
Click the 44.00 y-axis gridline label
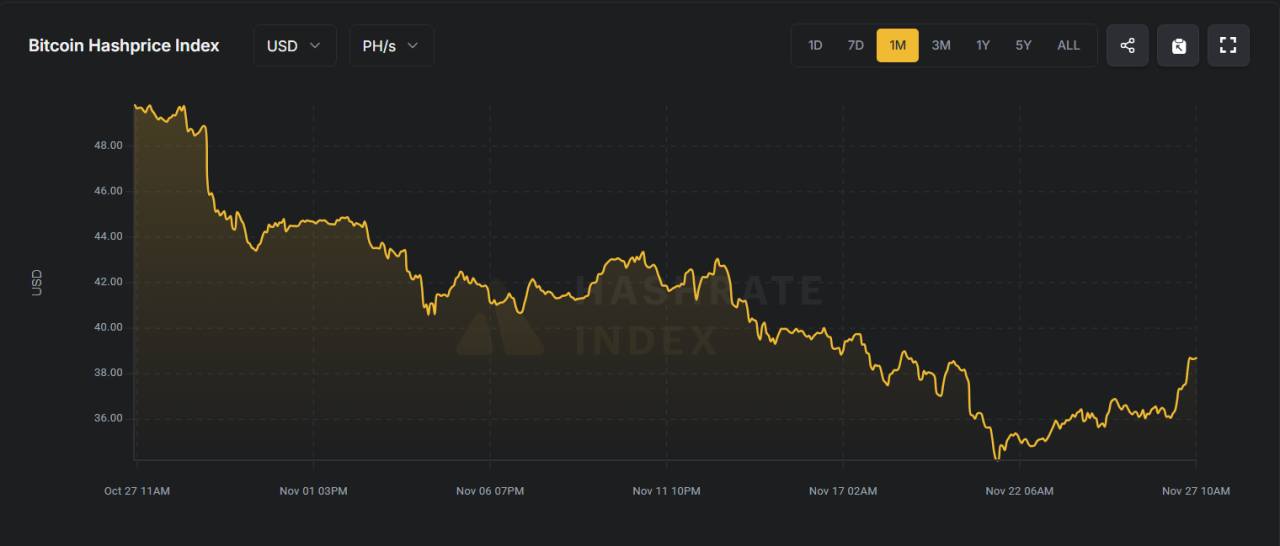click(108, 237)
